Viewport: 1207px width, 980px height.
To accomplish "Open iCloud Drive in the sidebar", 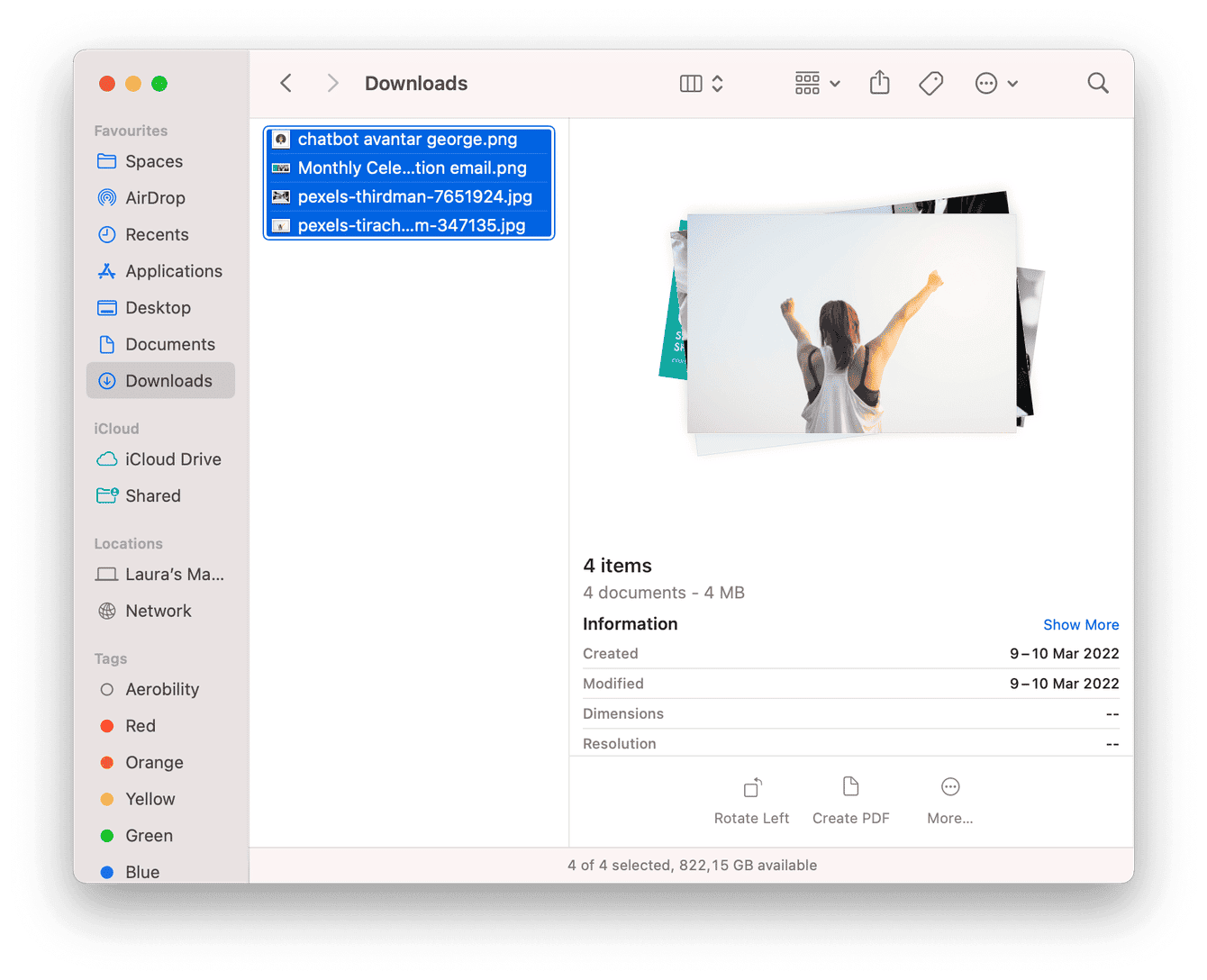I will click(173, 459).
